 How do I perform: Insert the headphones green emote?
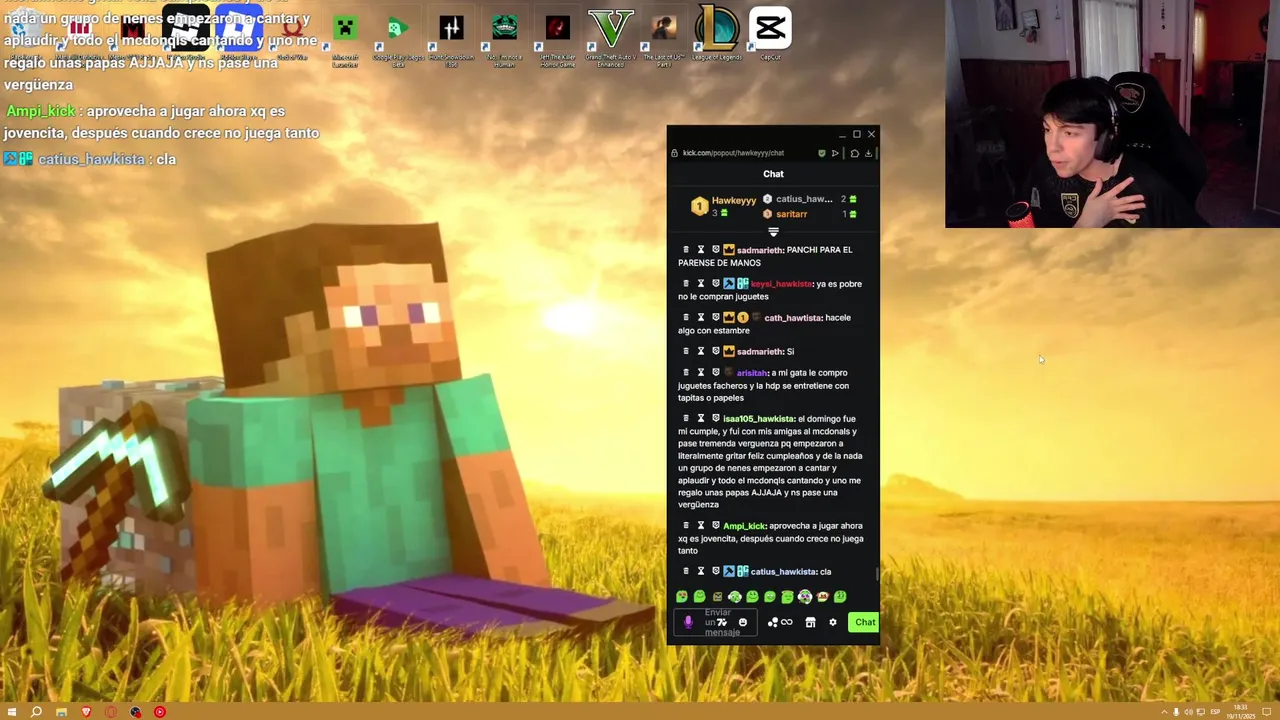point(735,597)
